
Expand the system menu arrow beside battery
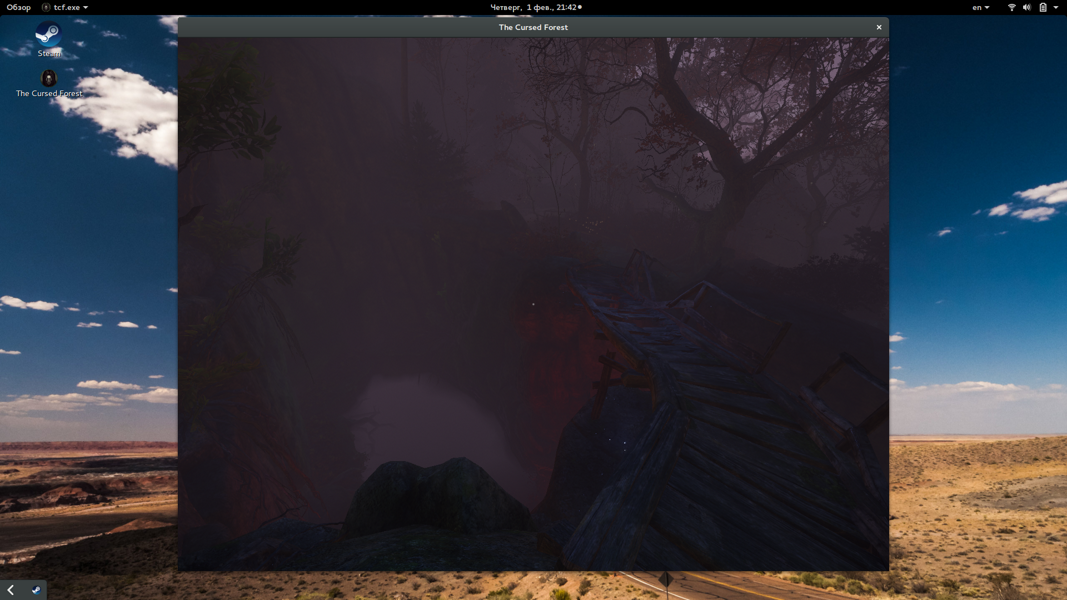(x=1055, y=7)
